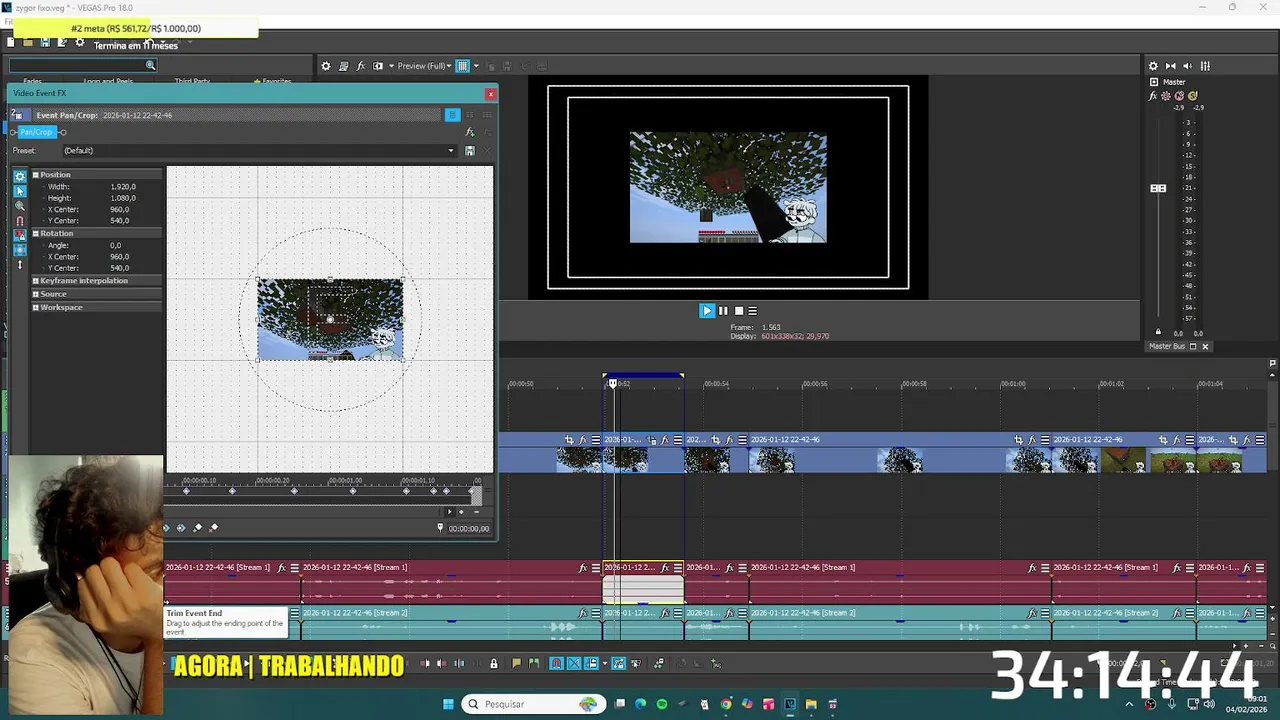The height and width of the screenshot is (720, 1280).
Task: Toggle timeline Enable Snapping magnet button
Action: point(557,663)
